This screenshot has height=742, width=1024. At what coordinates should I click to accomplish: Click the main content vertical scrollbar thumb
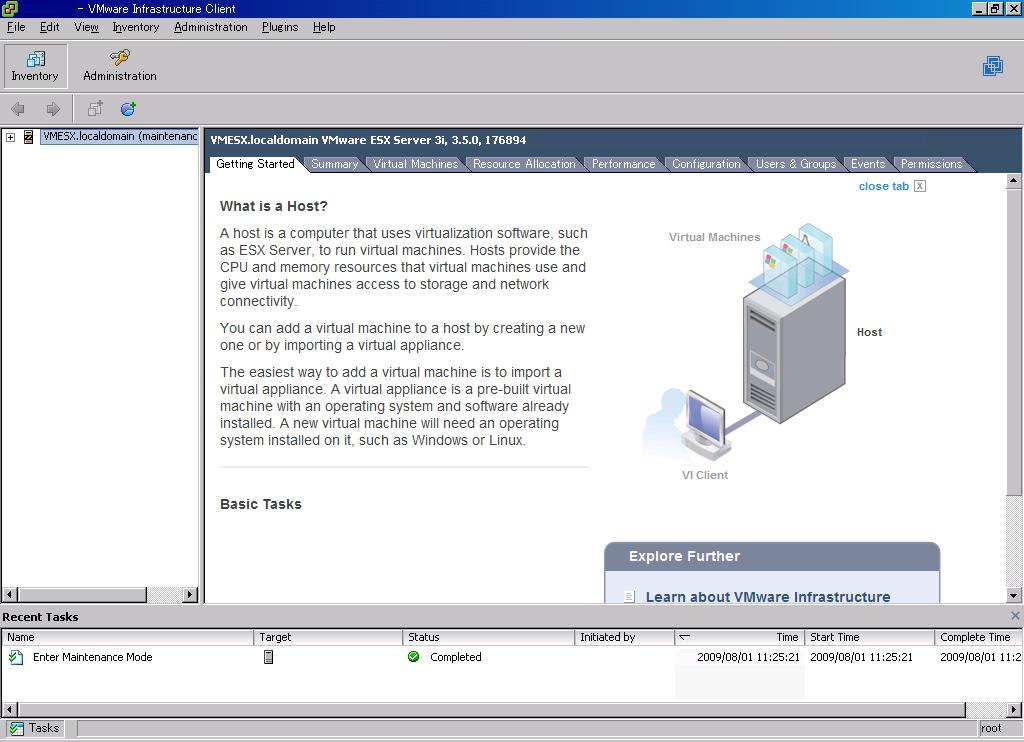[x=1014, y=341]
